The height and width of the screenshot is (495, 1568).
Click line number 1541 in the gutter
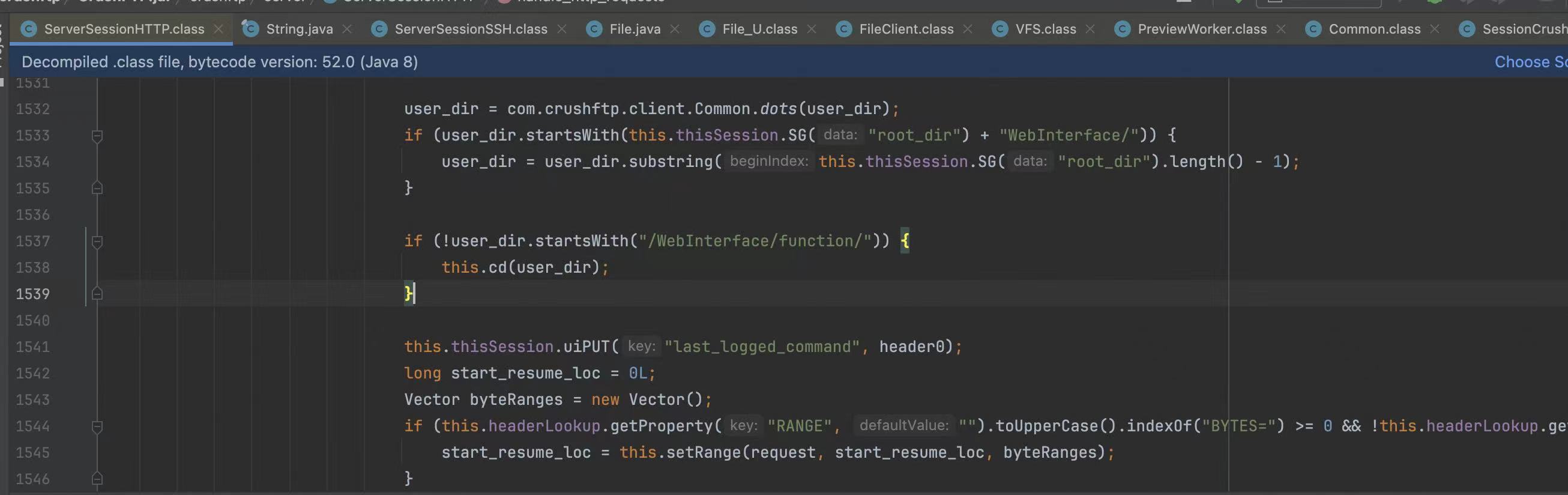(x=33, y=347)
